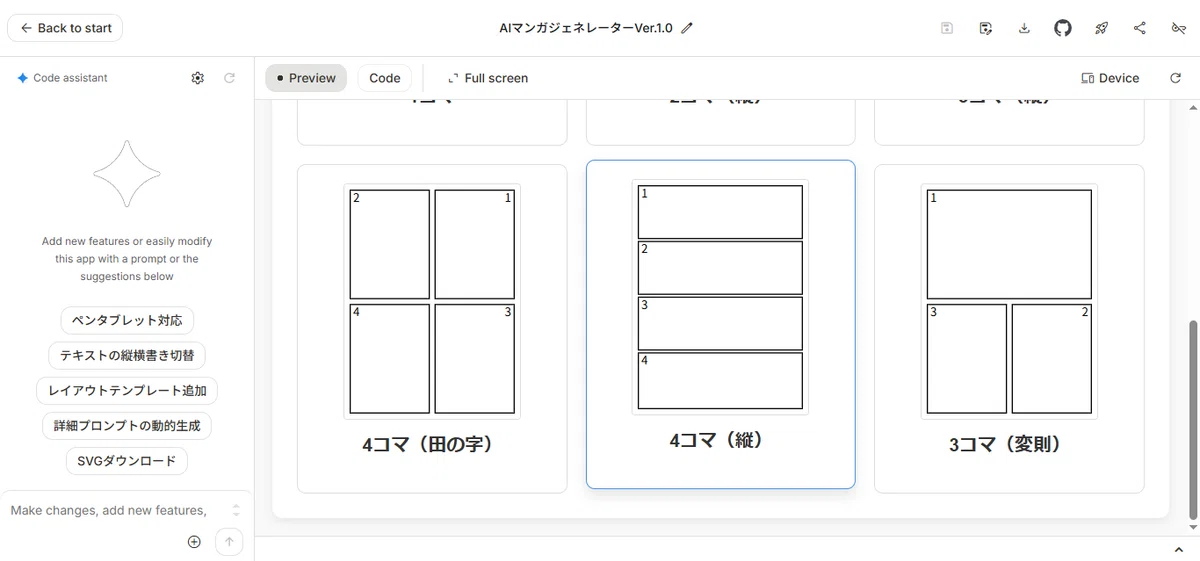Click the 詳細プロンプトの動的生成 suggestion
The width and height of the screenshot is (1200, 561).
point(127,425)
